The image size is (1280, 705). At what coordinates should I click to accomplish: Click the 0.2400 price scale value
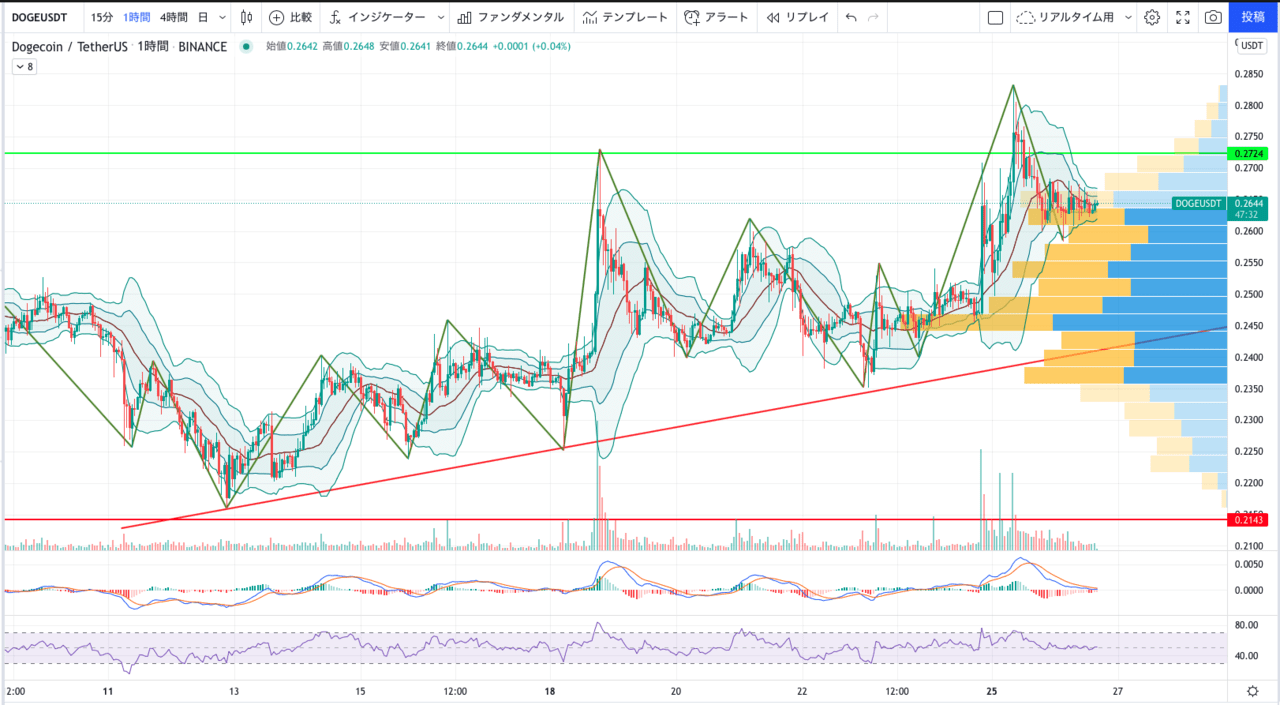(x=1248, y=358)
